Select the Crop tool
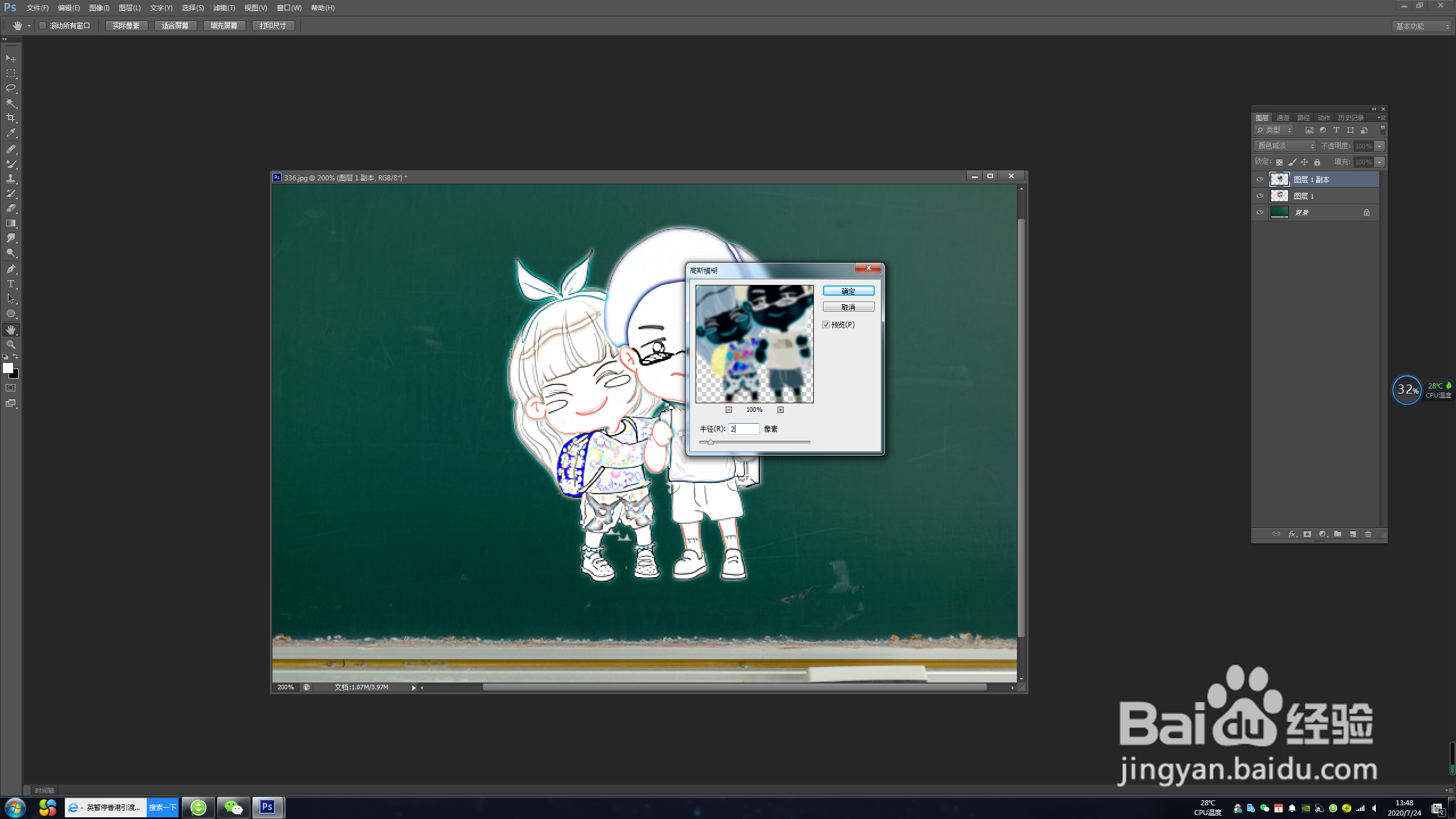The width and height of the screenshot is (1456, 819). coord(11,118)
